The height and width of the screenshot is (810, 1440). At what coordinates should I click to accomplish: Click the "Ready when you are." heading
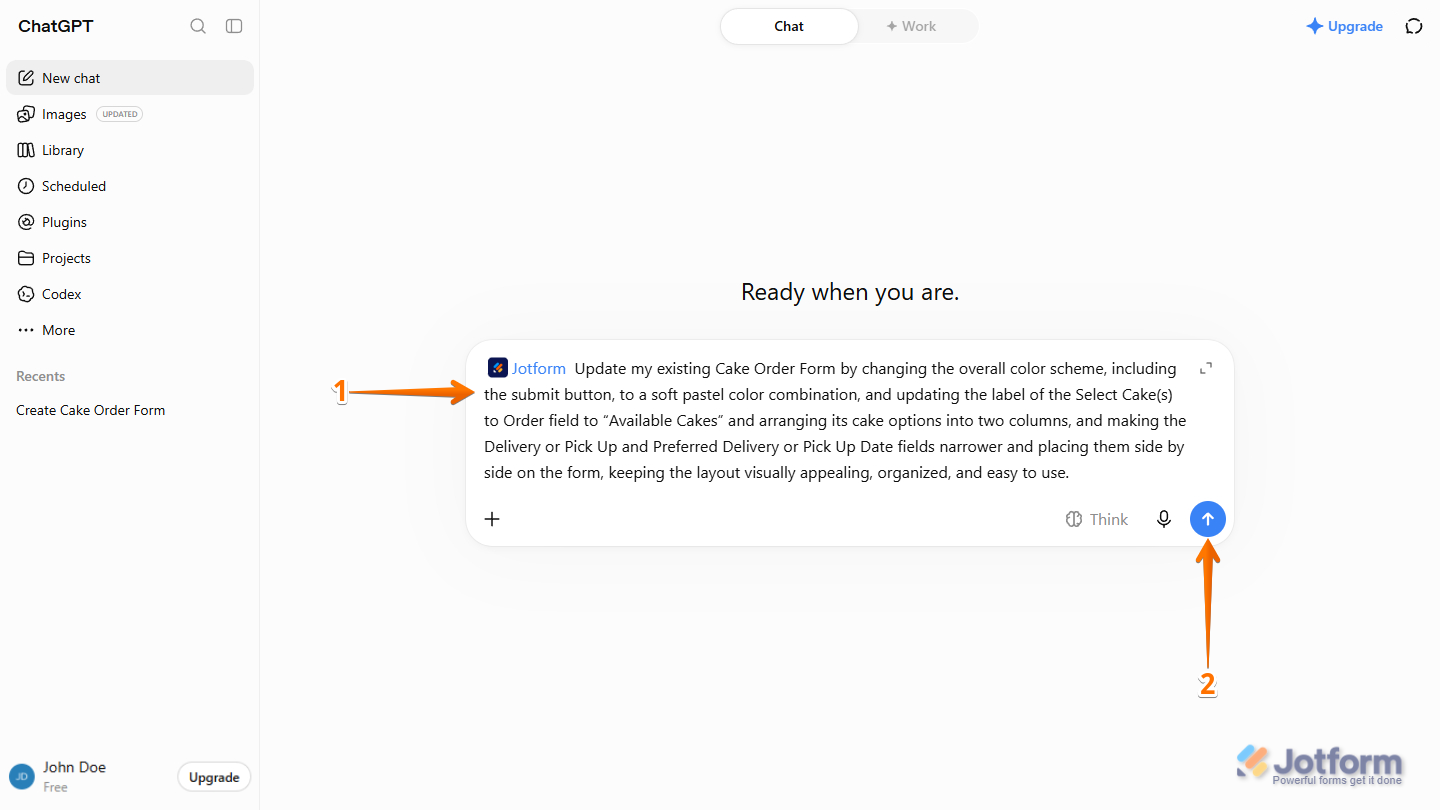[x=850, y=292]
